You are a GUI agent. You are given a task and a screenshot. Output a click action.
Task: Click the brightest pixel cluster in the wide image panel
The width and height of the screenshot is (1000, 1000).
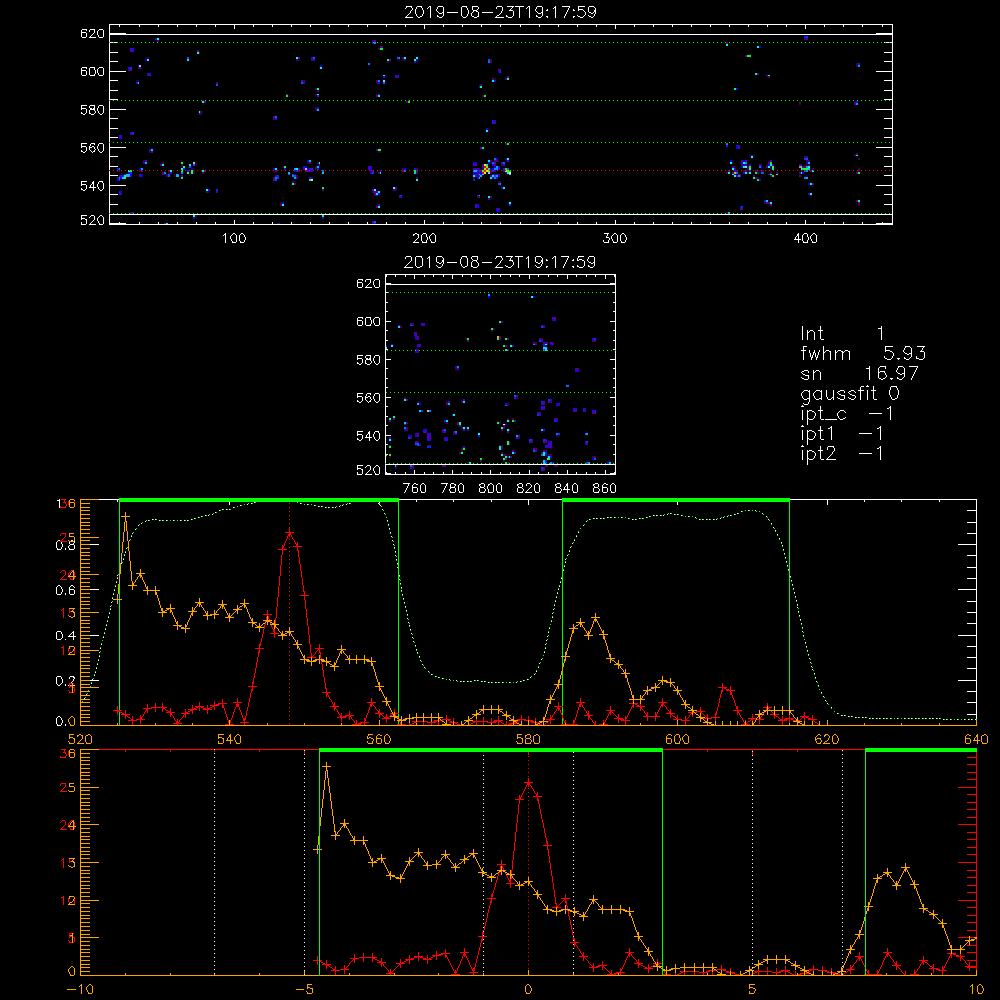pyautogui.click(x=486, y=170)
